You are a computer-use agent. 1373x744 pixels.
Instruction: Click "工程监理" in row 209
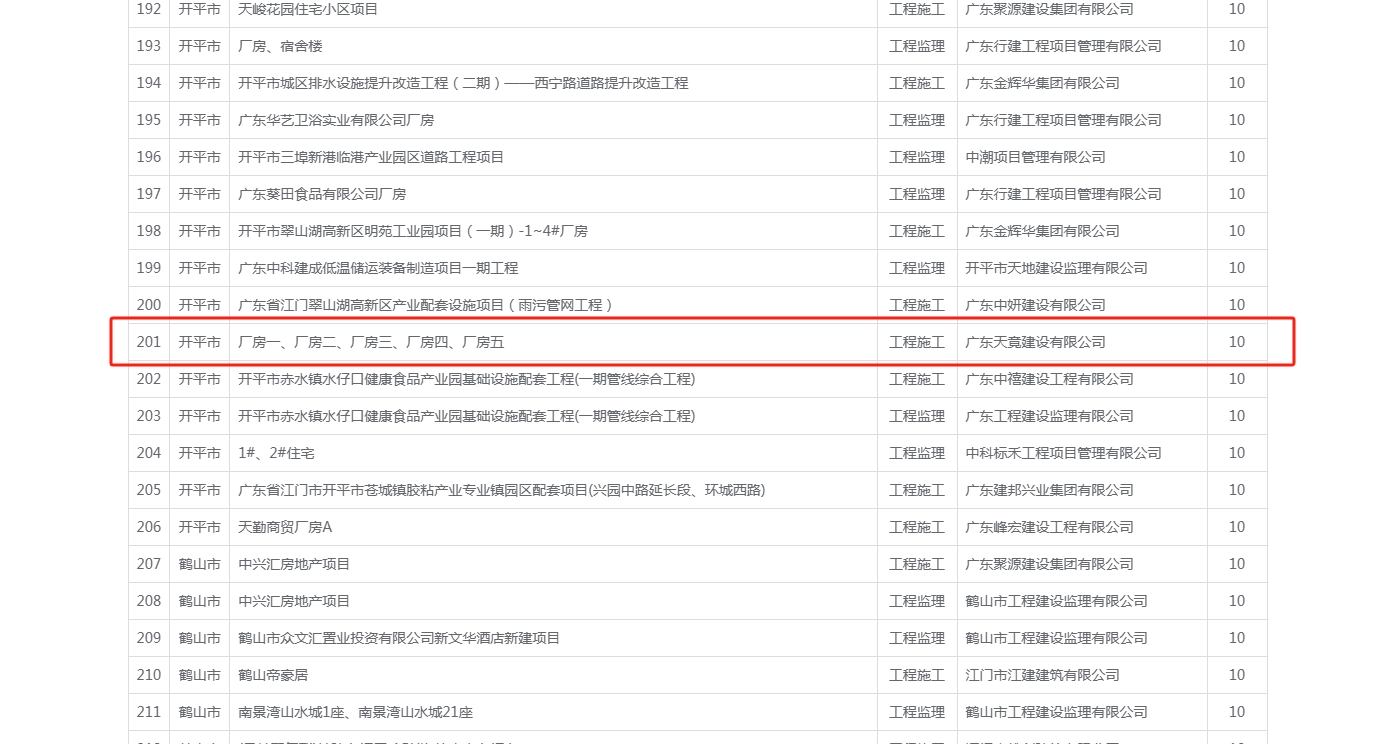tap(917, 638)
